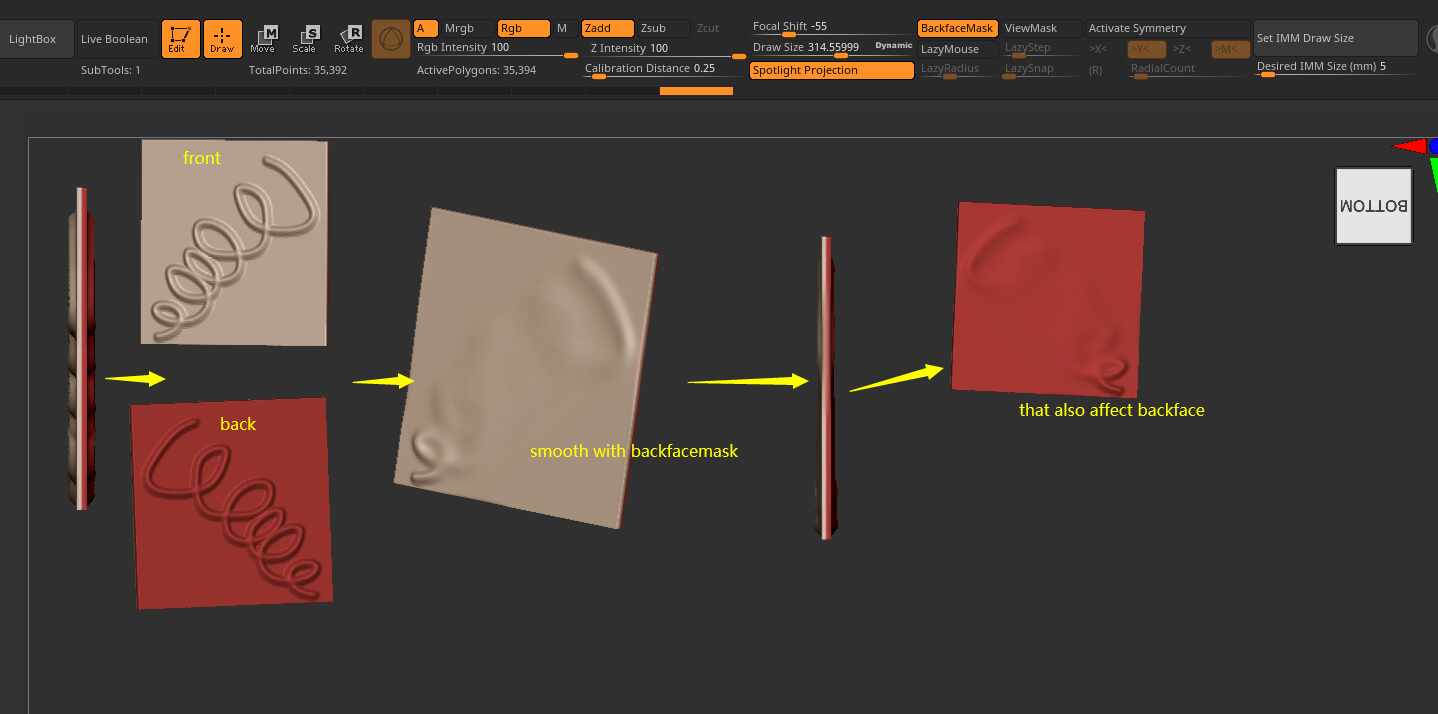This screenshot has height=714, width=1438.
Task: Click the LazyStep slider
Action: (x=1041, y=49)
